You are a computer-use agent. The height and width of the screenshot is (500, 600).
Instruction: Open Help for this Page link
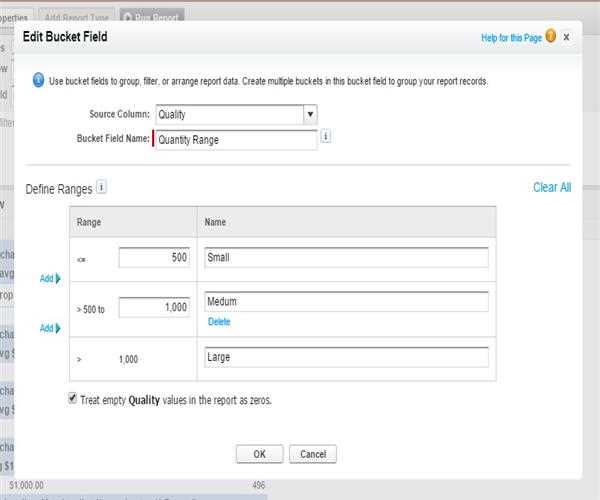tap(511, 38)
